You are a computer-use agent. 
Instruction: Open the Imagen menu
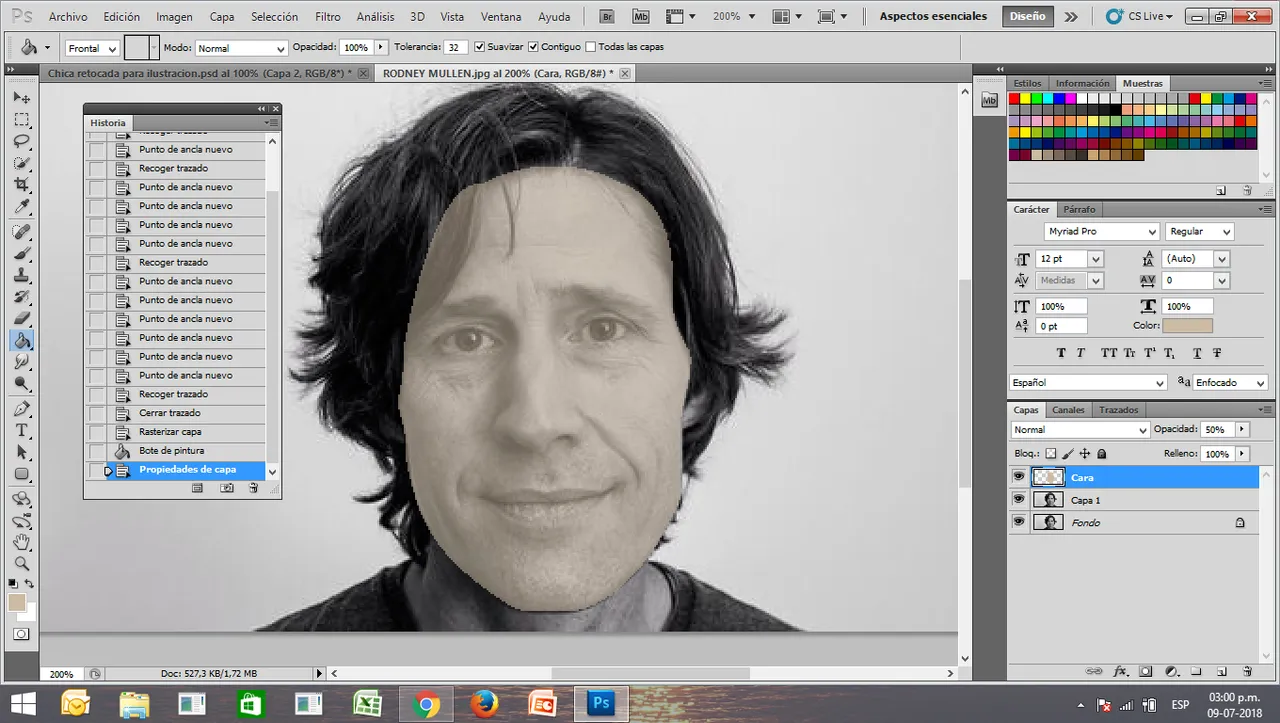(174, 17)
